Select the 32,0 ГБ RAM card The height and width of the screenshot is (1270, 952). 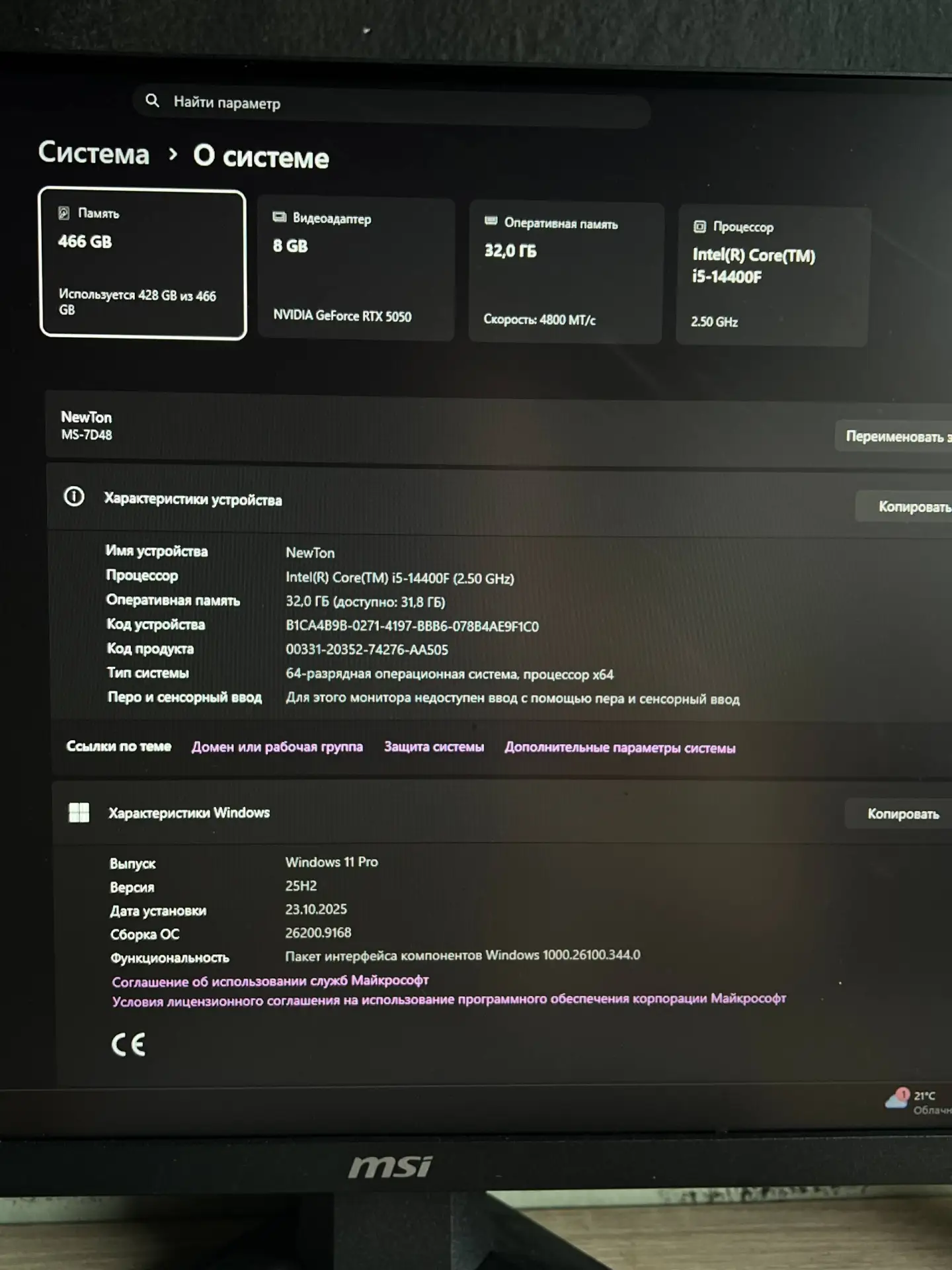coord(566,272)
